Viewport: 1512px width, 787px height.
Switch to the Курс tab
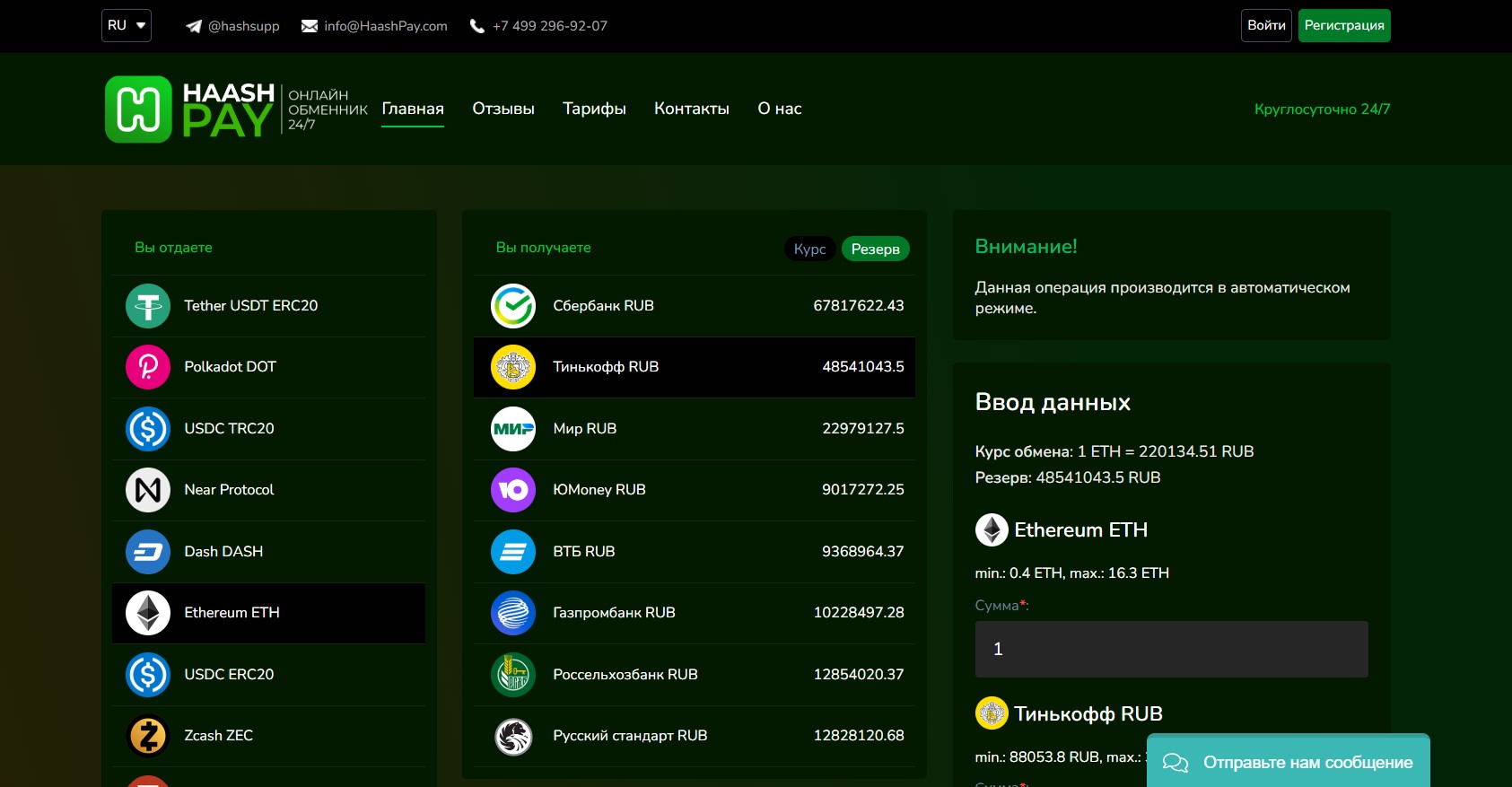[810, 249]
